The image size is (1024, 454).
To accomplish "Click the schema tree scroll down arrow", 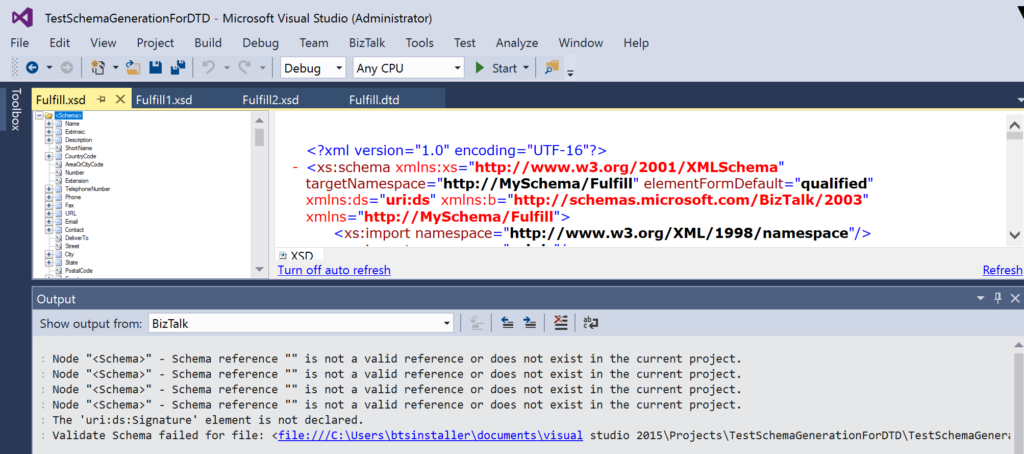I will tap(259, 269).
